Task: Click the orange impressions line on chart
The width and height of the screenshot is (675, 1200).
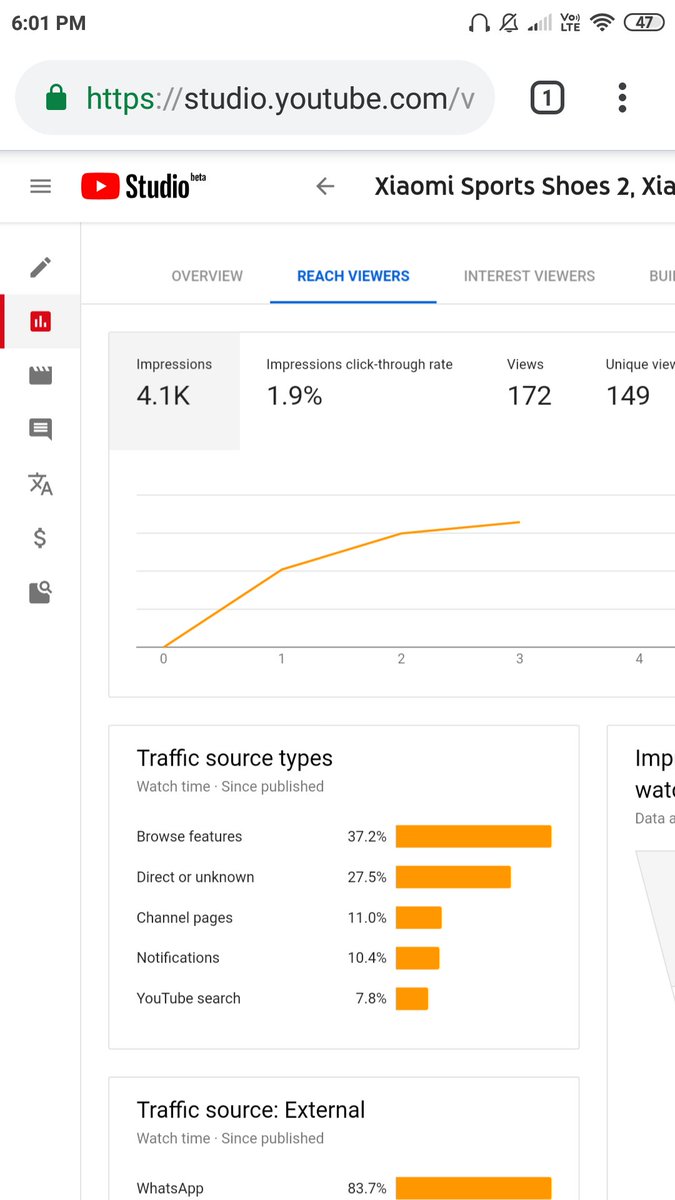Action: [x=341, y=583]
